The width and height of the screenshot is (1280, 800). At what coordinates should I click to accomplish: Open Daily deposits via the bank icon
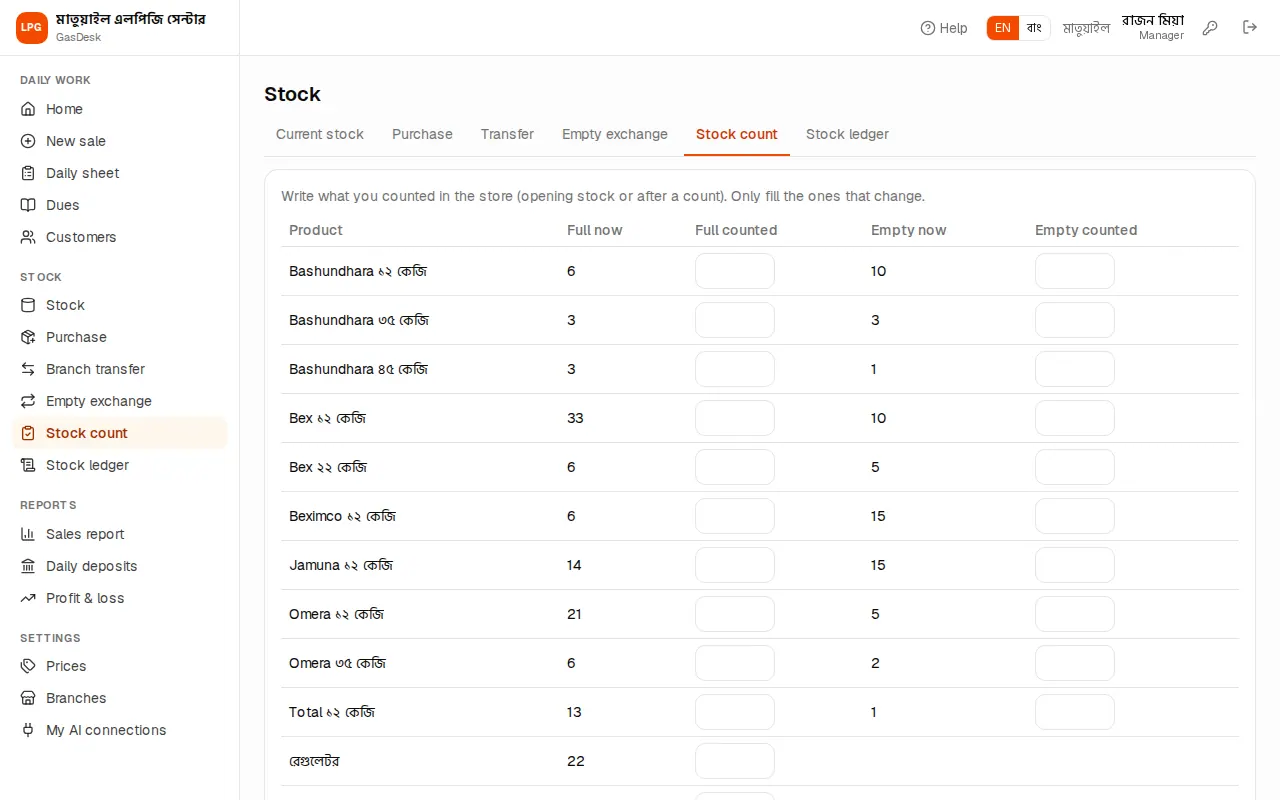point(28,566)
